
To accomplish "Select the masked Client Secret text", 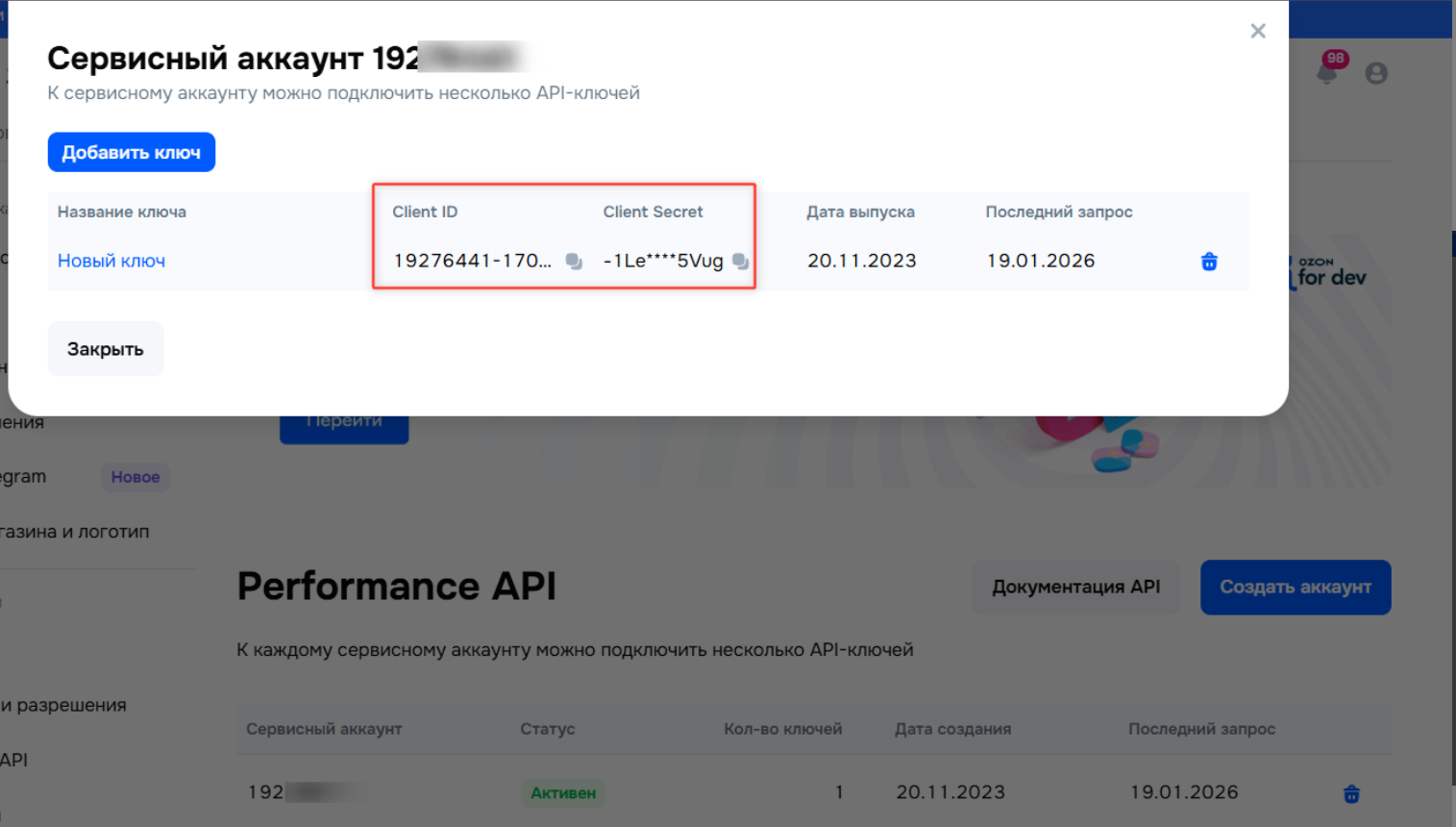I will (x=663, y=261).
